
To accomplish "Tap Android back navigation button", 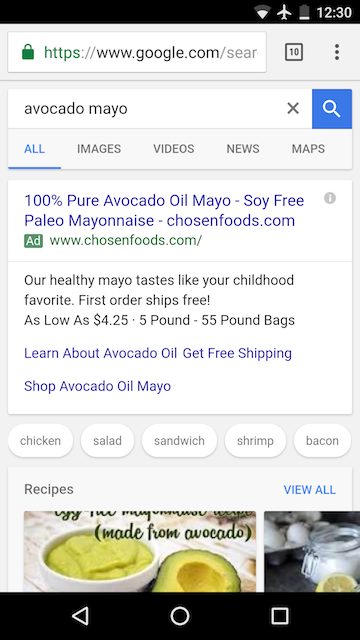I will [80, 616].
